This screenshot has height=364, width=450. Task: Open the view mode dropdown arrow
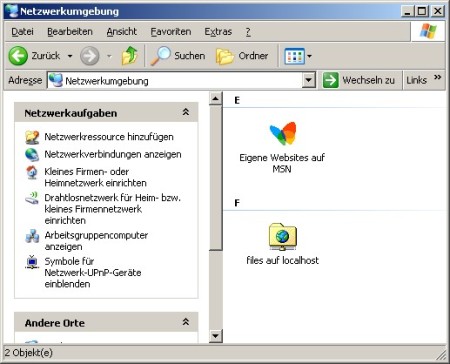[309, 56]
